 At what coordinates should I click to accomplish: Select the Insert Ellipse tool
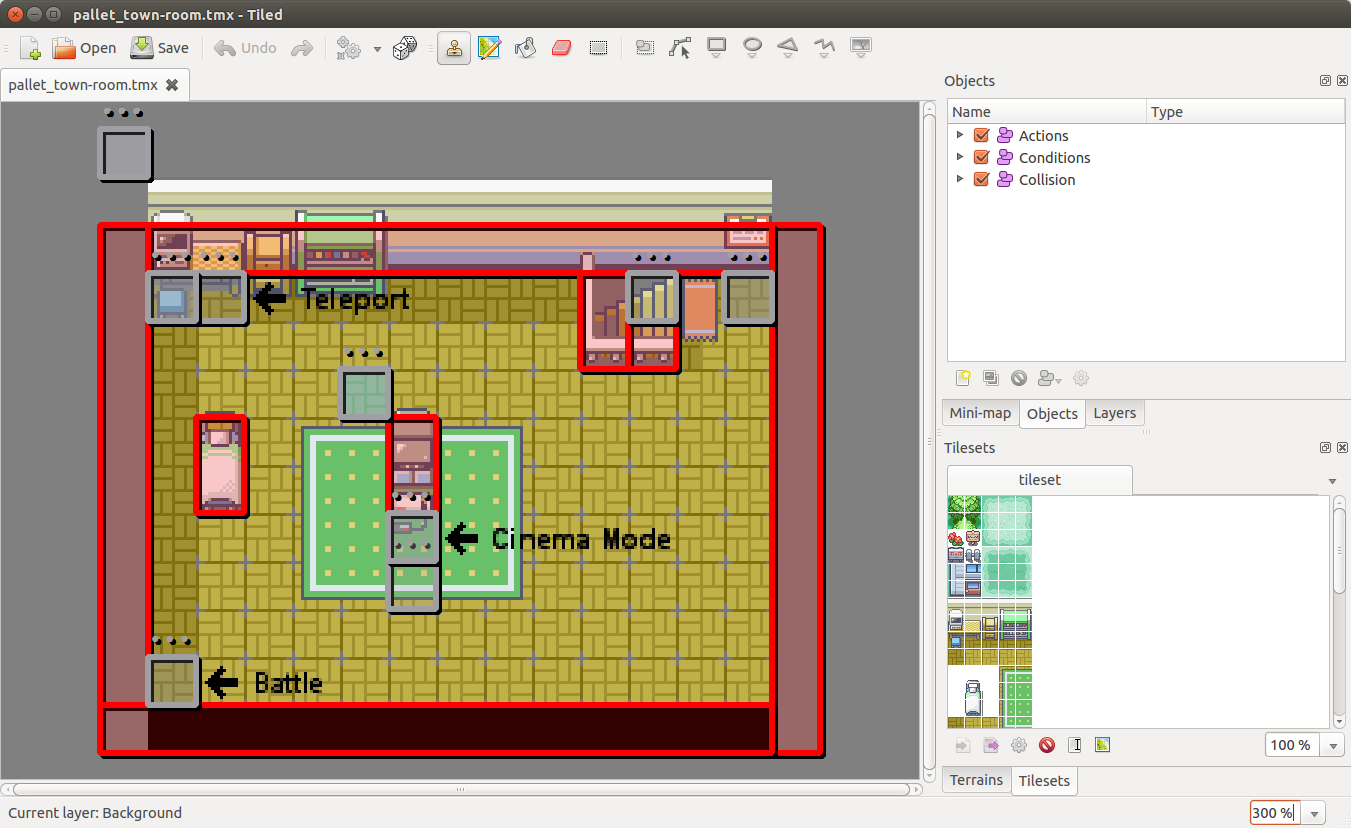(x=752, y=47)
